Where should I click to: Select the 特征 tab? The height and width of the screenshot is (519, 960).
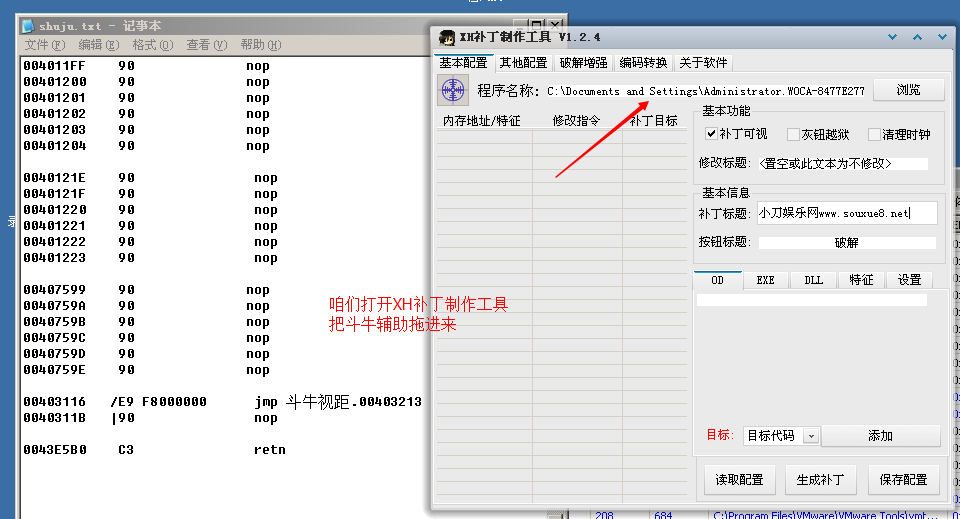[861, 280]
